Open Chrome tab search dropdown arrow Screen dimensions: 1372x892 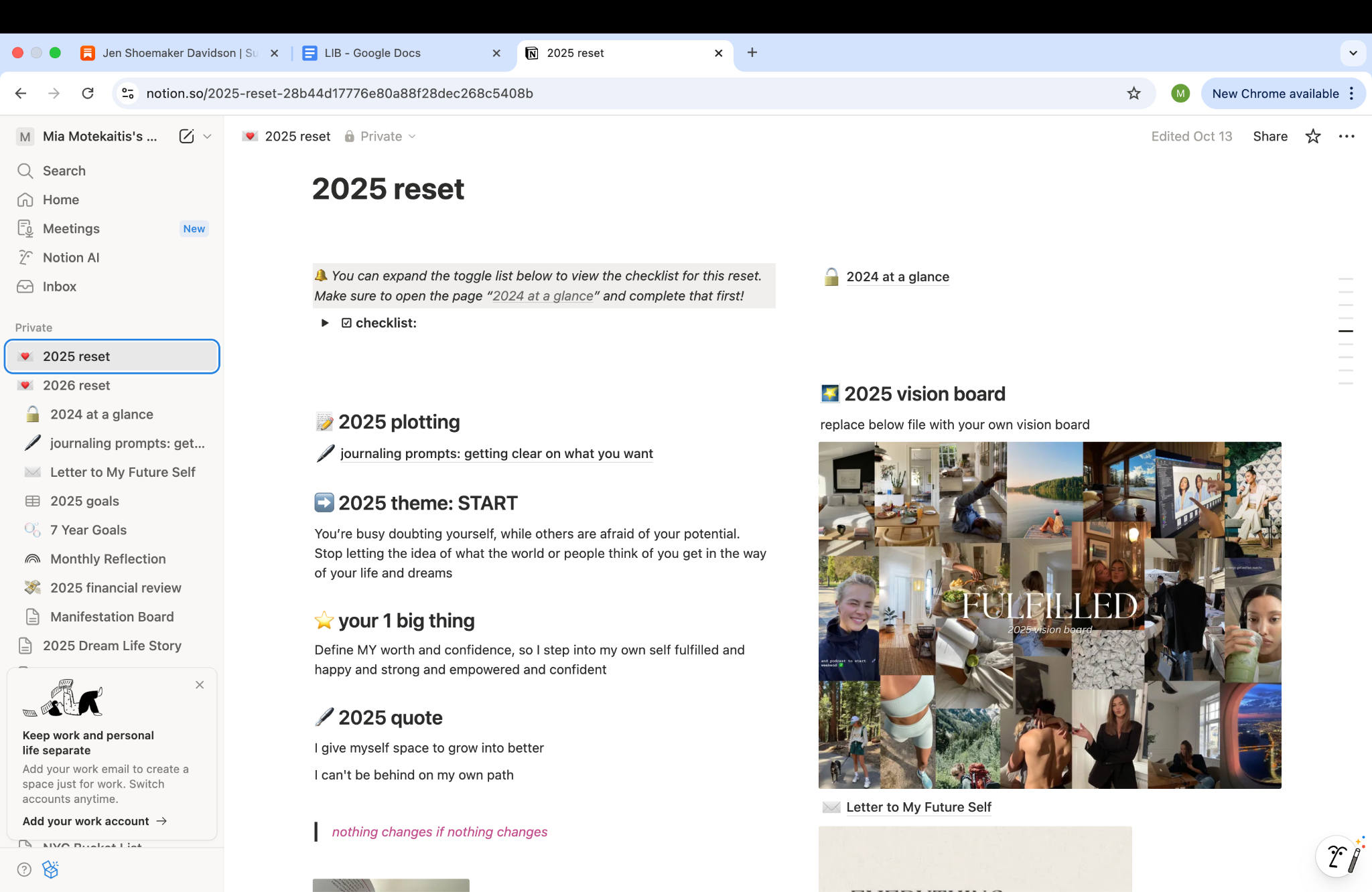(1353, 53)
